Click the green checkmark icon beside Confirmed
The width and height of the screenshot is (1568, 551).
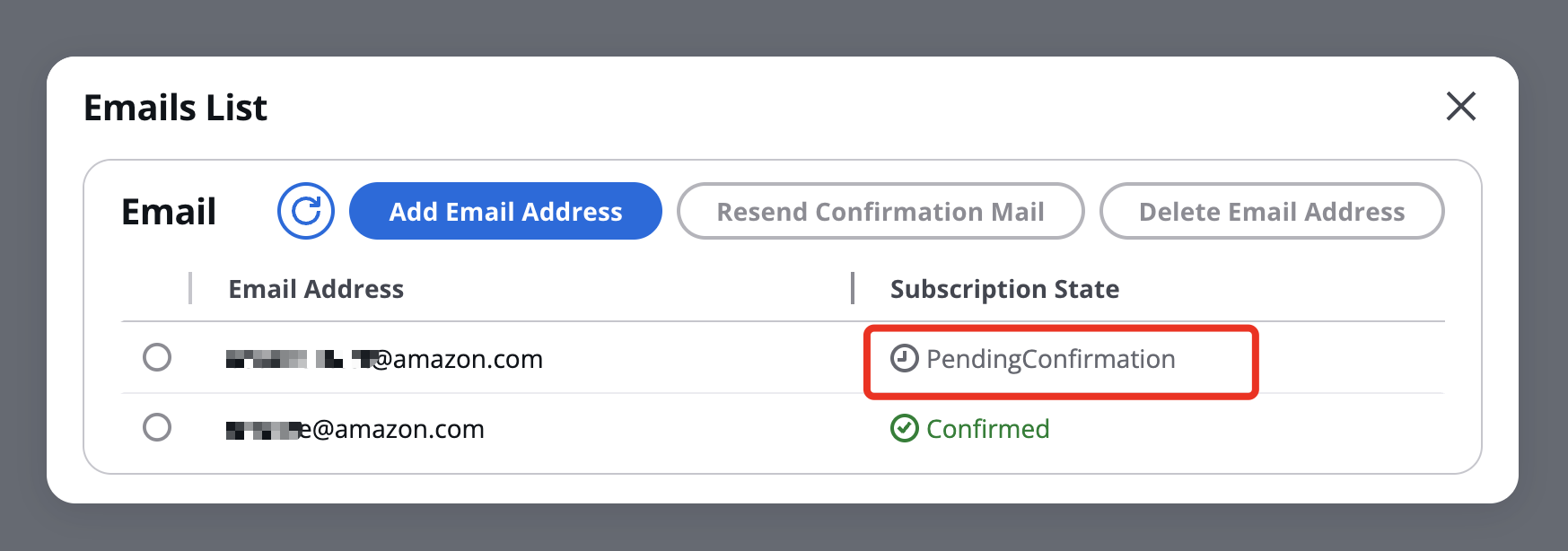tap(904, 429)
